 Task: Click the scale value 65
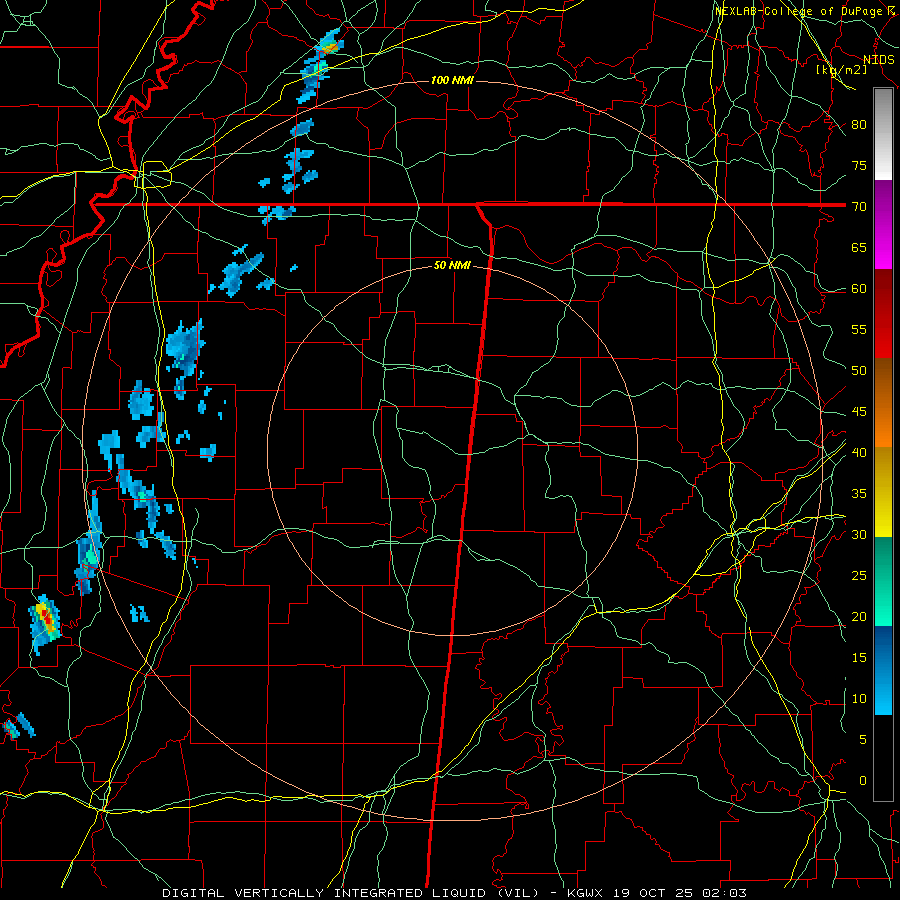(x=859, y=248)
